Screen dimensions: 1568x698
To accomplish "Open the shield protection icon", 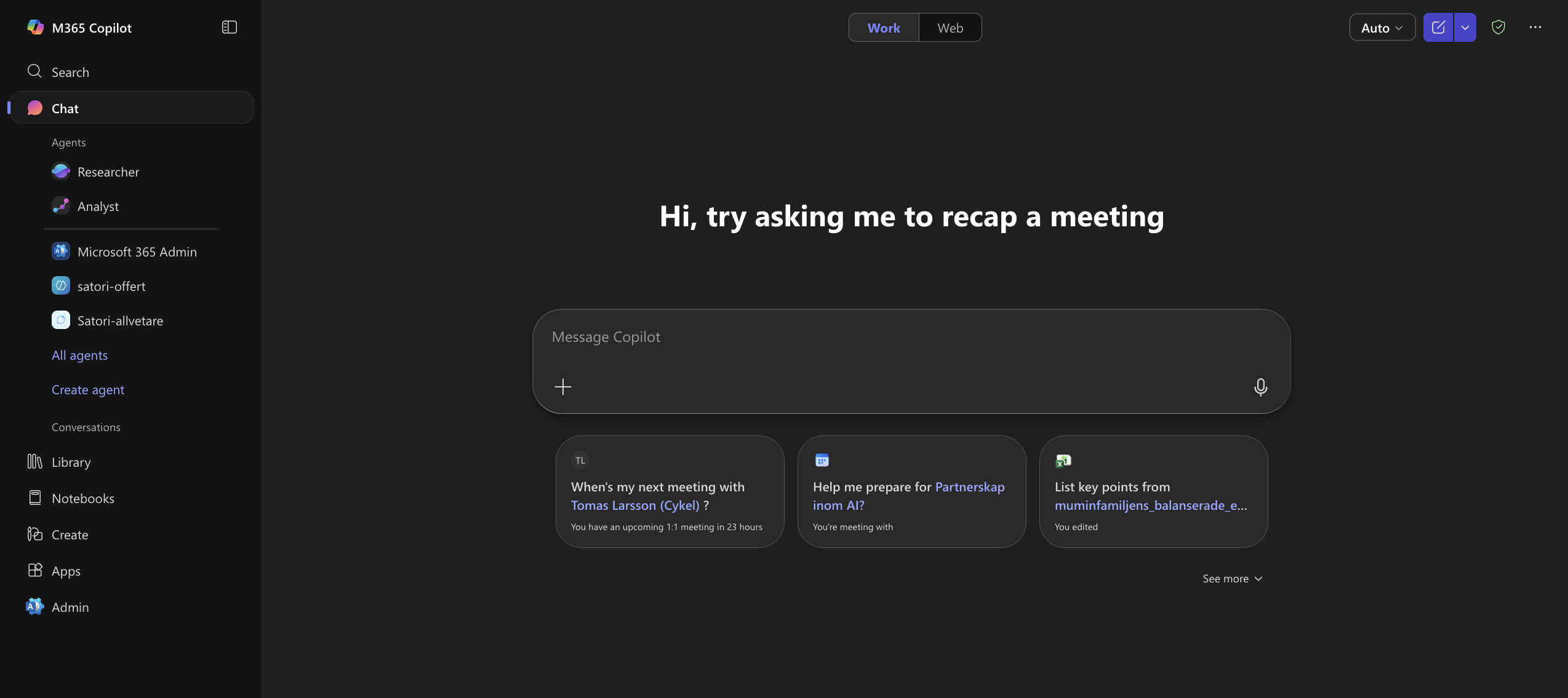I will coord(1498,27).
